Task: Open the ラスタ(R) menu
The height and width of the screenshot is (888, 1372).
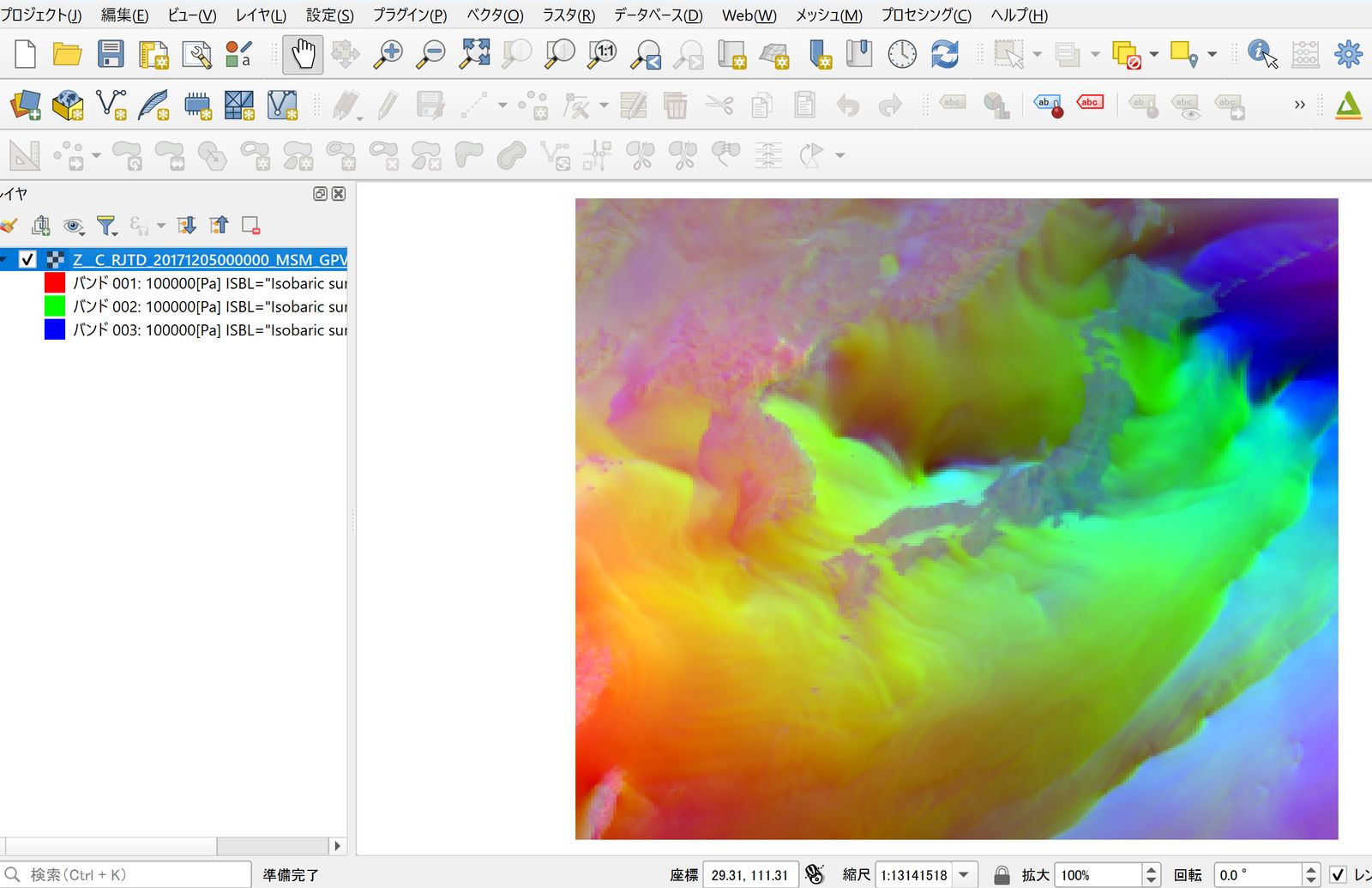Action: pyautogui.click(x=569, y=15)
